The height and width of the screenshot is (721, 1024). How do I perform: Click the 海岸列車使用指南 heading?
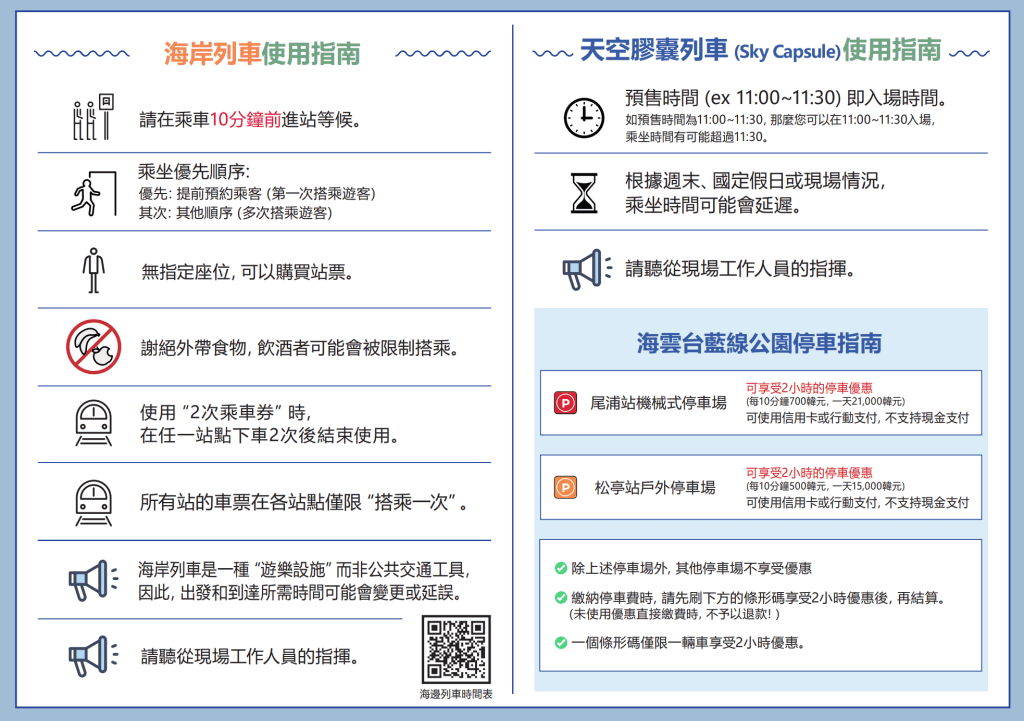coord(262,54)
